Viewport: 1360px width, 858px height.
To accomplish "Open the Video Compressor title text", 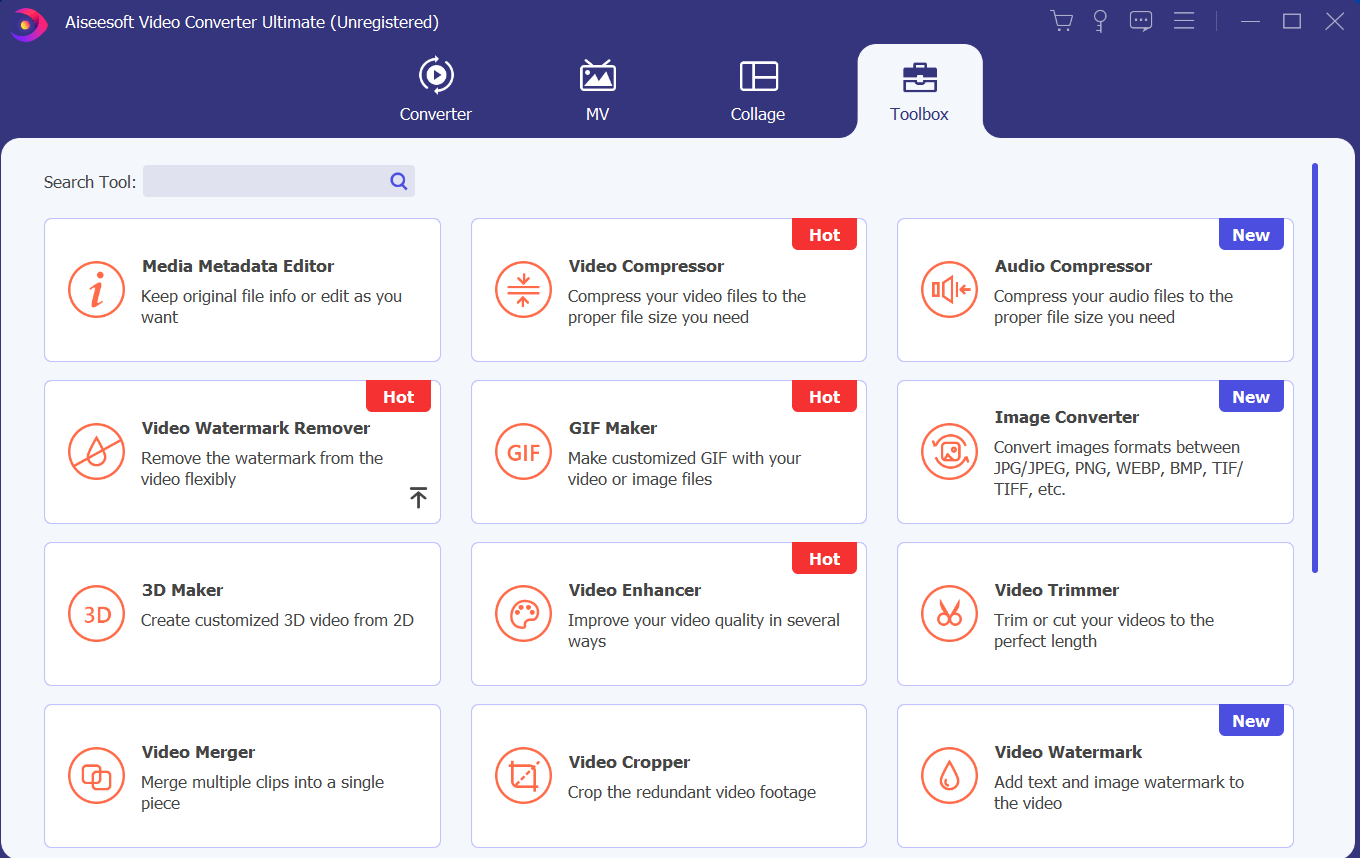I will 646,266.
